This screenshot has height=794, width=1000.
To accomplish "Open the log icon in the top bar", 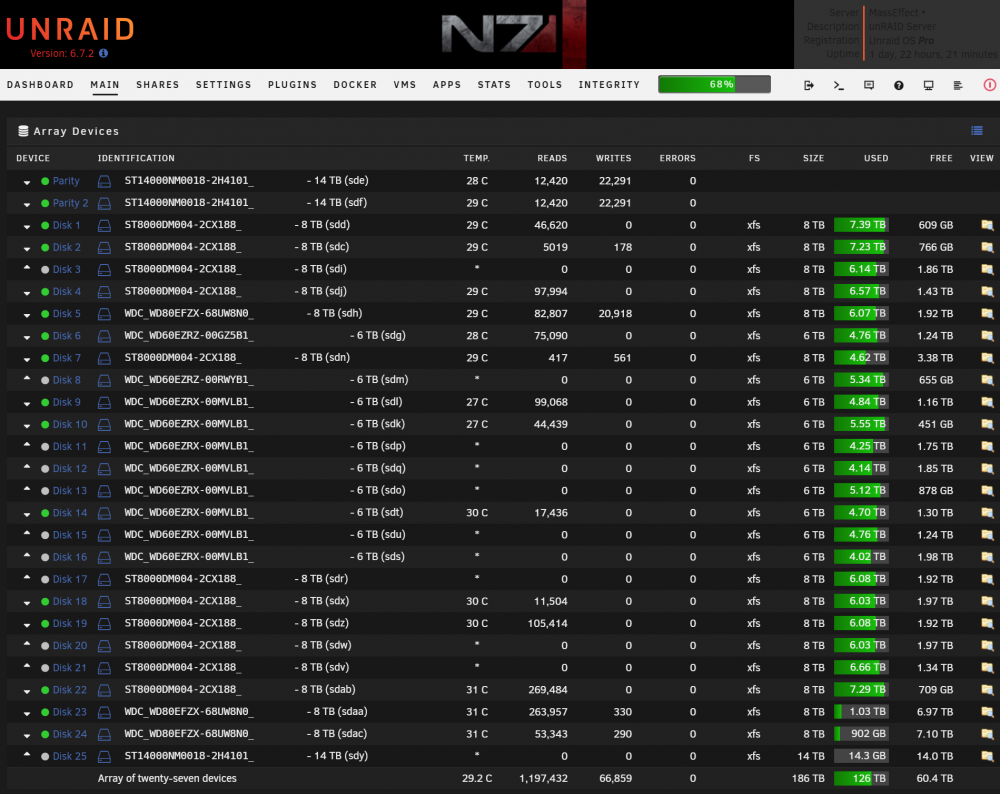I will coord(958,85).
